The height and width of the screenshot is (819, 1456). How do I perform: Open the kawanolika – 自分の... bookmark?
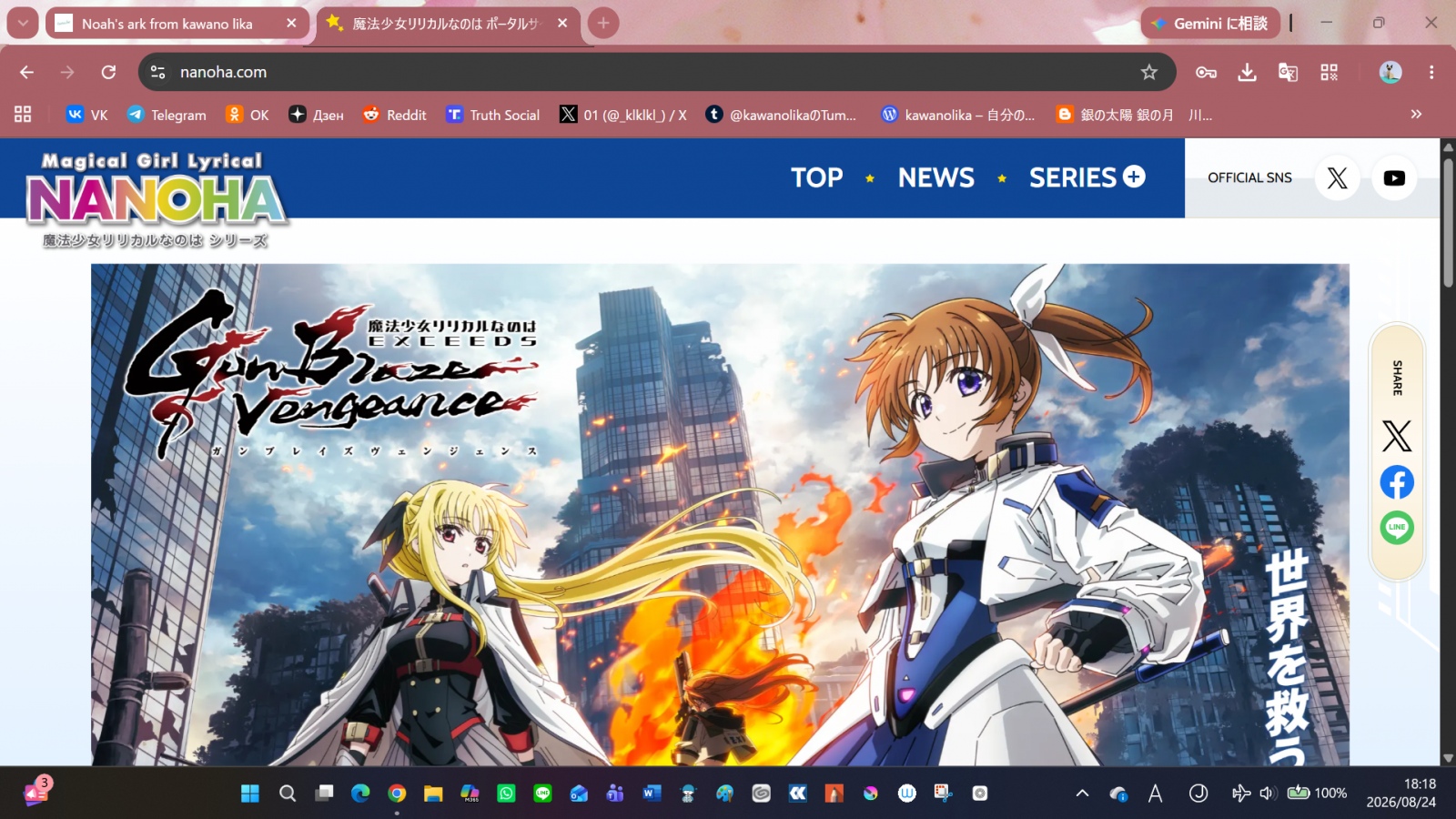[958, 115]
